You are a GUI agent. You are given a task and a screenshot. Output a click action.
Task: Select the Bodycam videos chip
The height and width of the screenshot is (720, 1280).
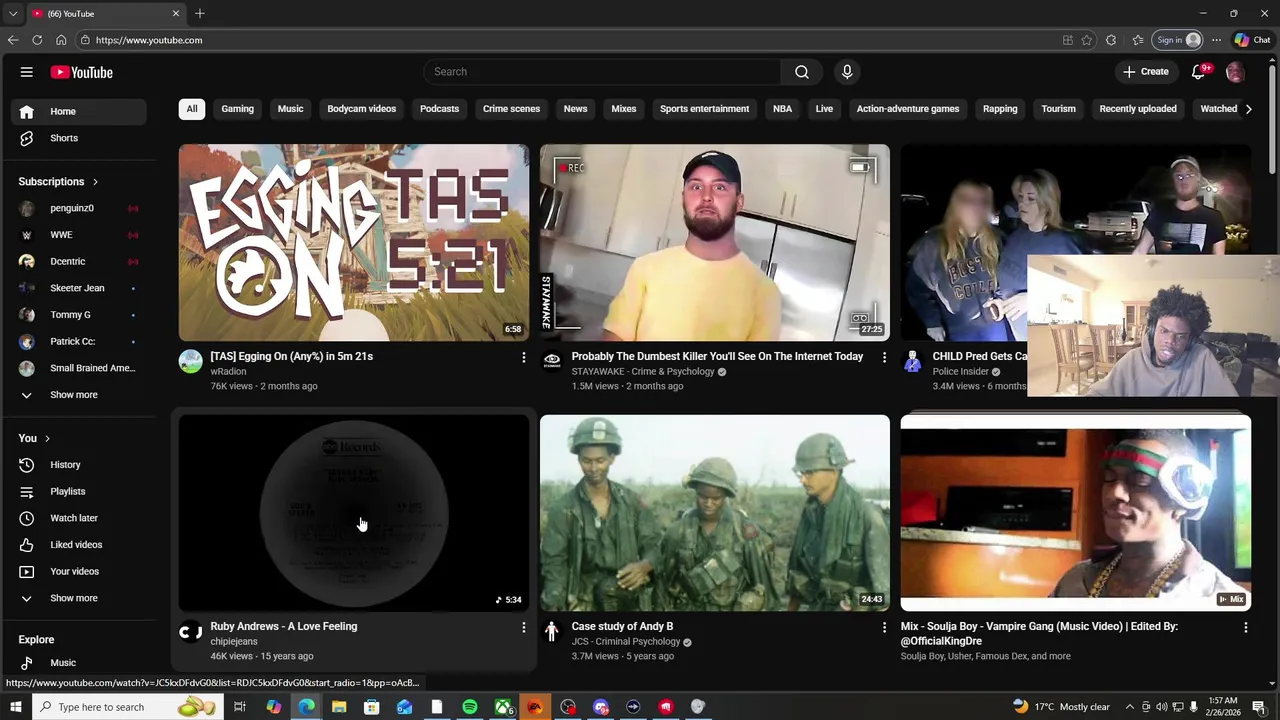(x=362, y=109)
